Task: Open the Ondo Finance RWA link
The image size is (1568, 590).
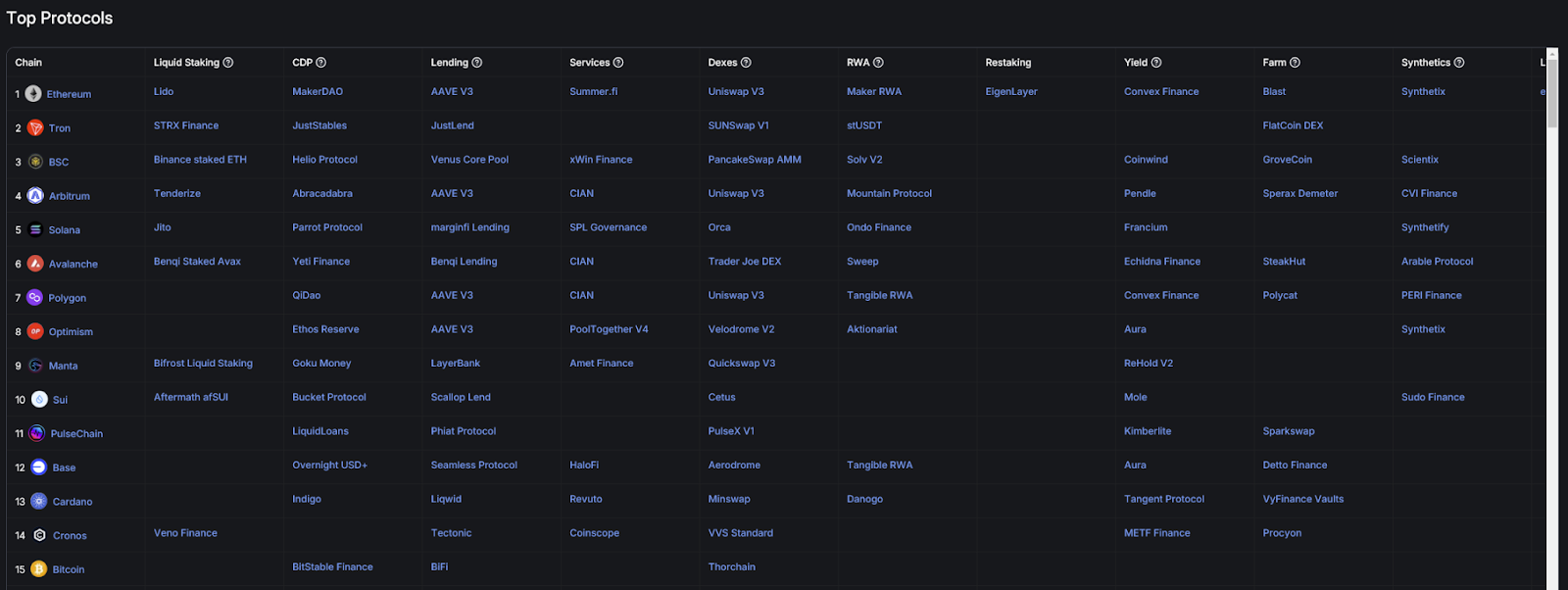Action: coord(879,227)
